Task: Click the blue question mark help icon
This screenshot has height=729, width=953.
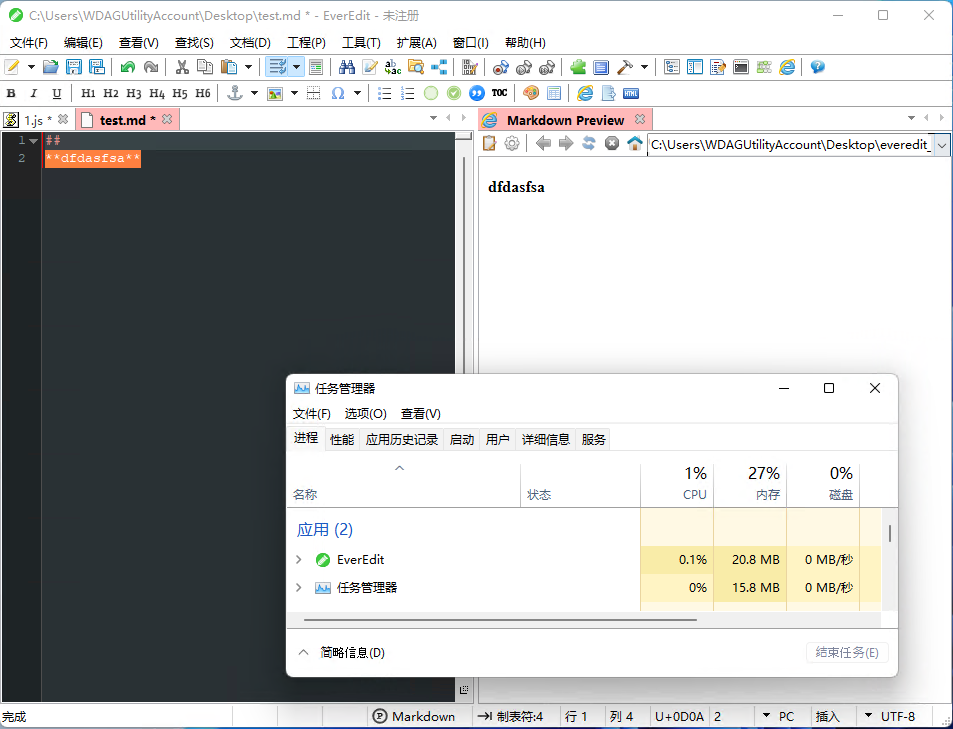Action: [817, 67]
